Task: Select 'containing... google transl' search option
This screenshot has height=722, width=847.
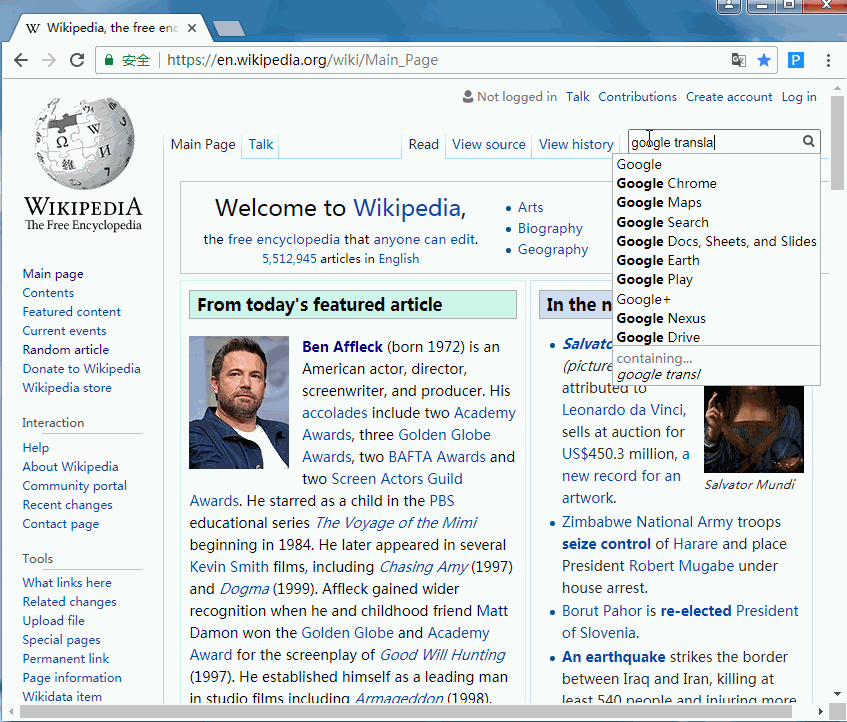Action: click(658, 367)
